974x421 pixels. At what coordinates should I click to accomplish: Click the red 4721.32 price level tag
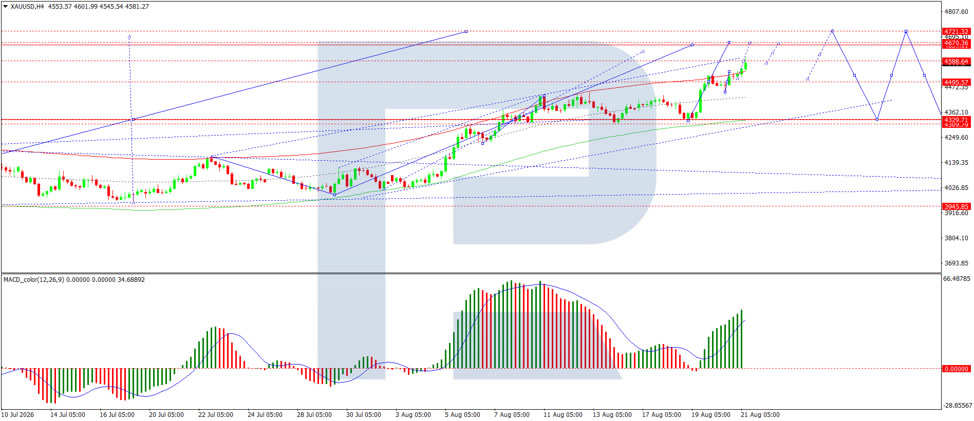click(x=956, y=31)
